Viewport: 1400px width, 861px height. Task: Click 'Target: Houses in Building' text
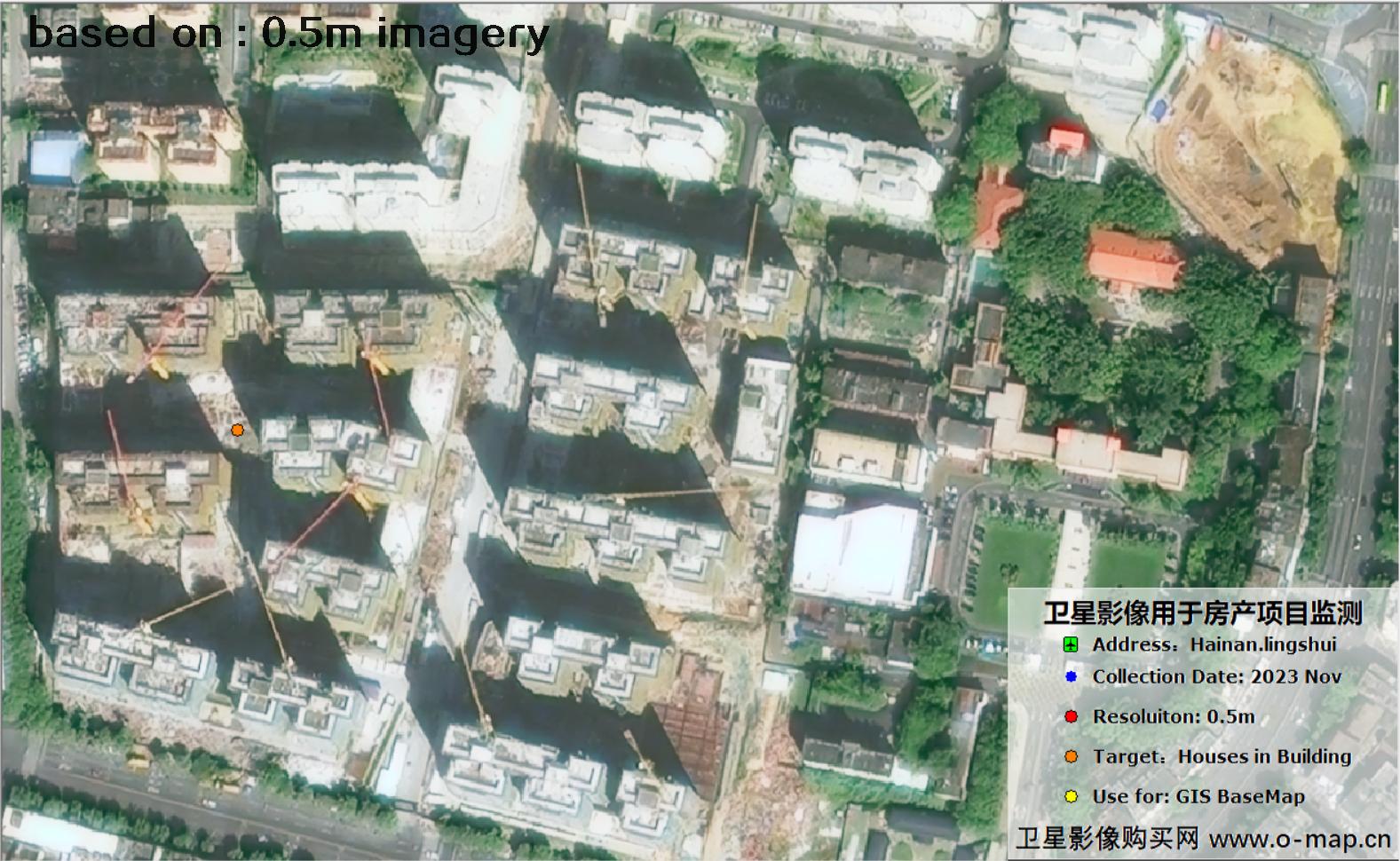pyautogui.click(x=1222, y=757)
